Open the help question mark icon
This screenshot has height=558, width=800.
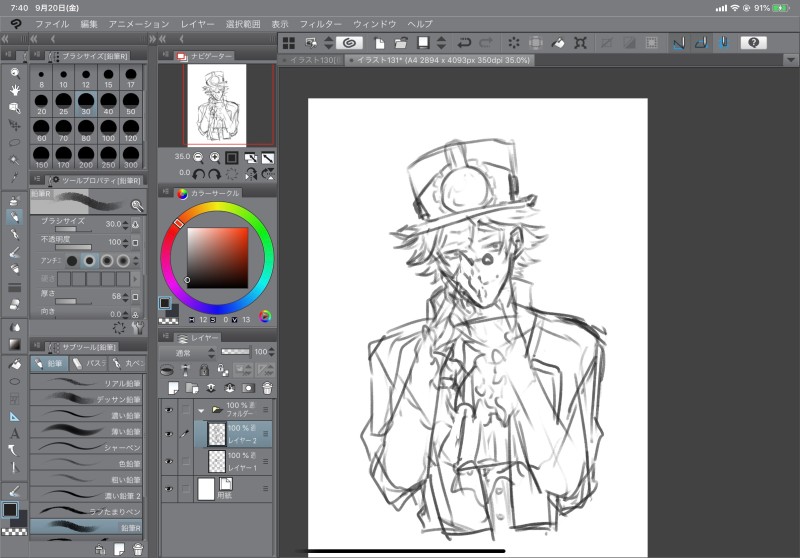(x=754, y=43)
